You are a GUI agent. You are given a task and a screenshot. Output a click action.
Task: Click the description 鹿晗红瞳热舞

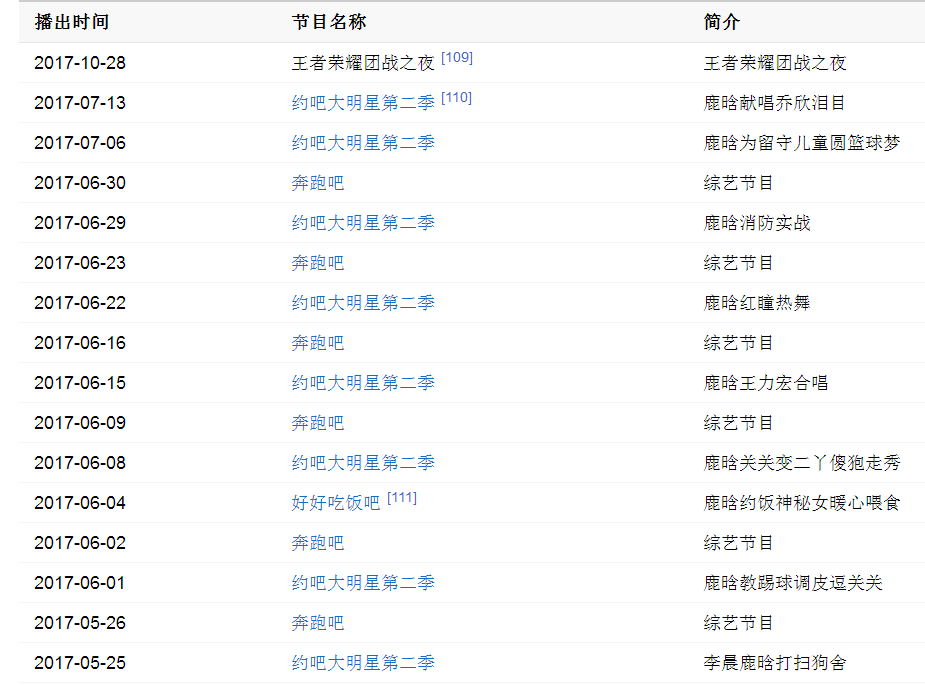pyautogui.click(x=757, y=303)
